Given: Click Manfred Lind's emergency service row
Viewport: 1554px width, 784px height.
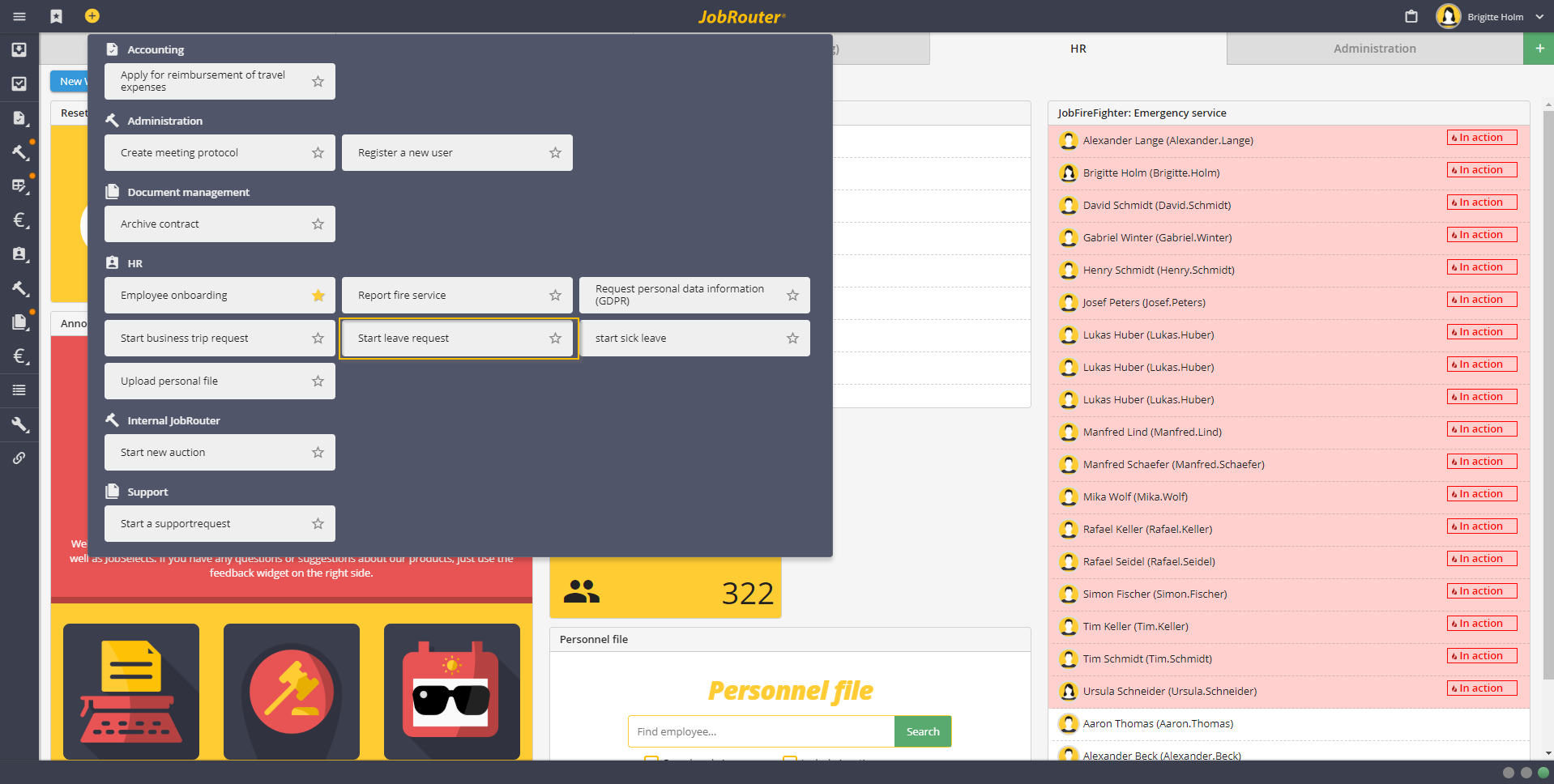Looking at the screenshot, I should click(x=1289, y=432).
